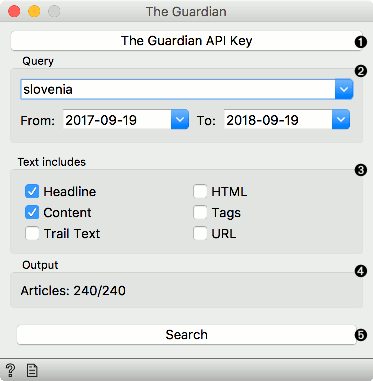Click the red close window button
Screen dimensions: 373x381
(14, 11)
